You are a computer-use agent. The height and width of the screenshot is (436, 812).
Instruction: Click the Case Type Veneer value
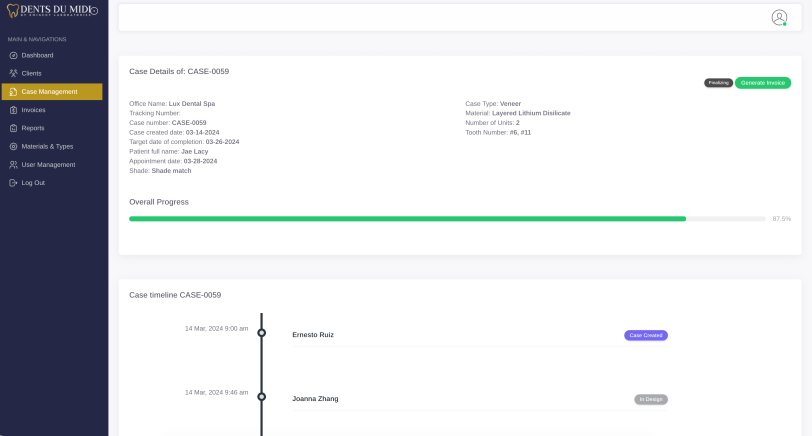click(x=510, y=104)
